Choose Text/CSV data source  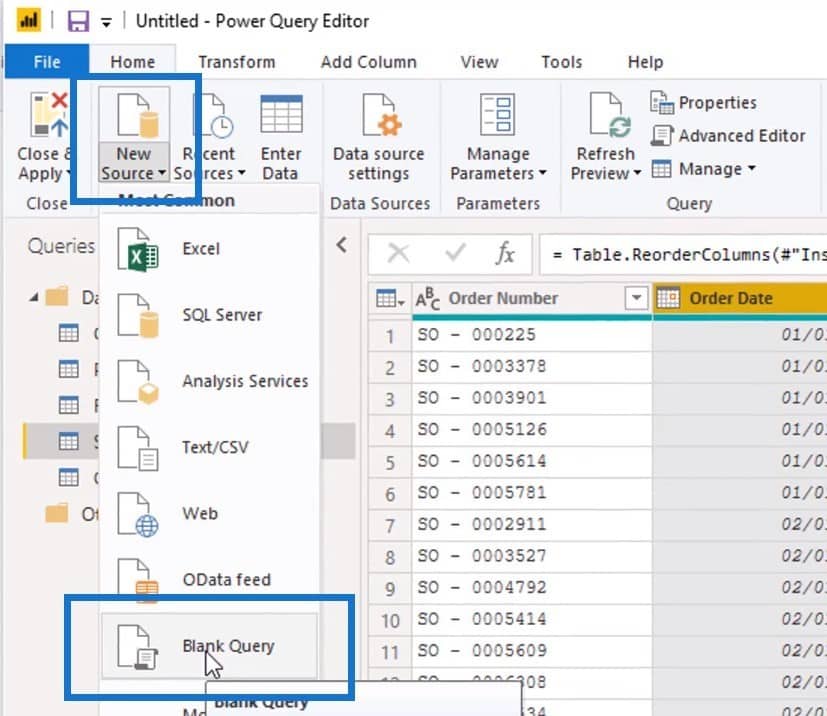pyautogui.click(x=209, y=448)
